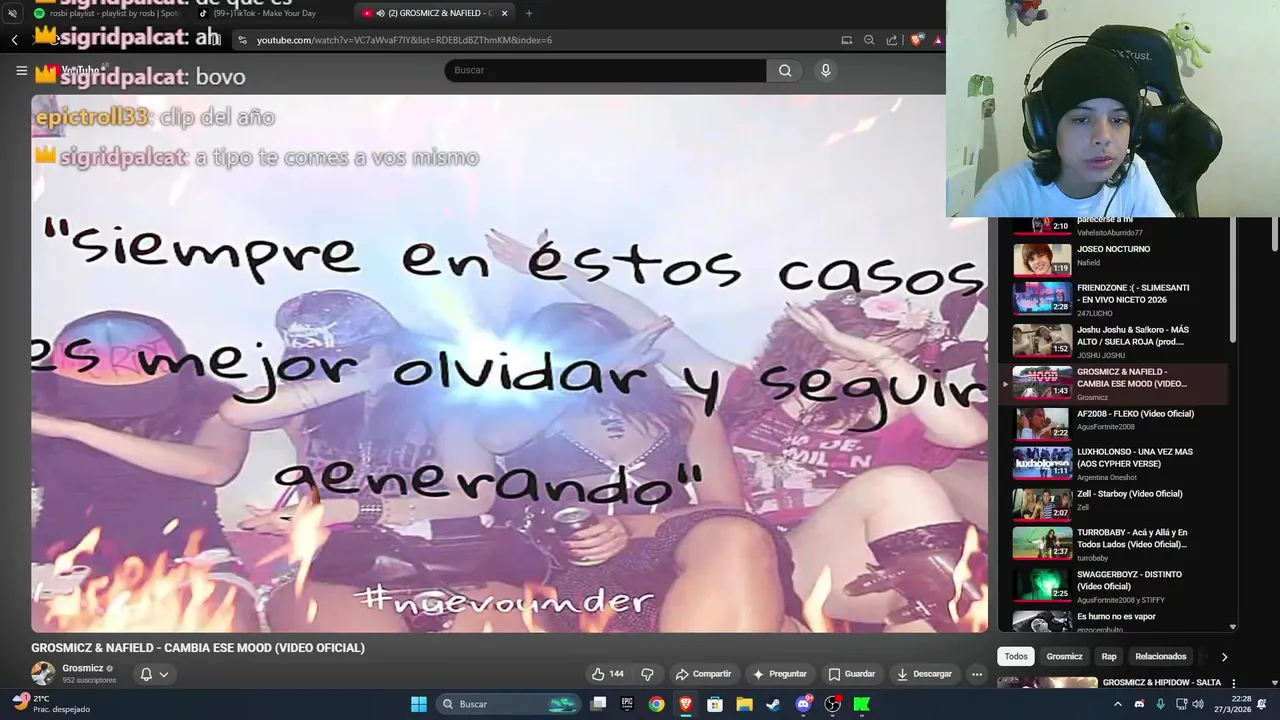Click the Preguntar ask button
Screen dimensions: 1280x720
coord(779,674)
